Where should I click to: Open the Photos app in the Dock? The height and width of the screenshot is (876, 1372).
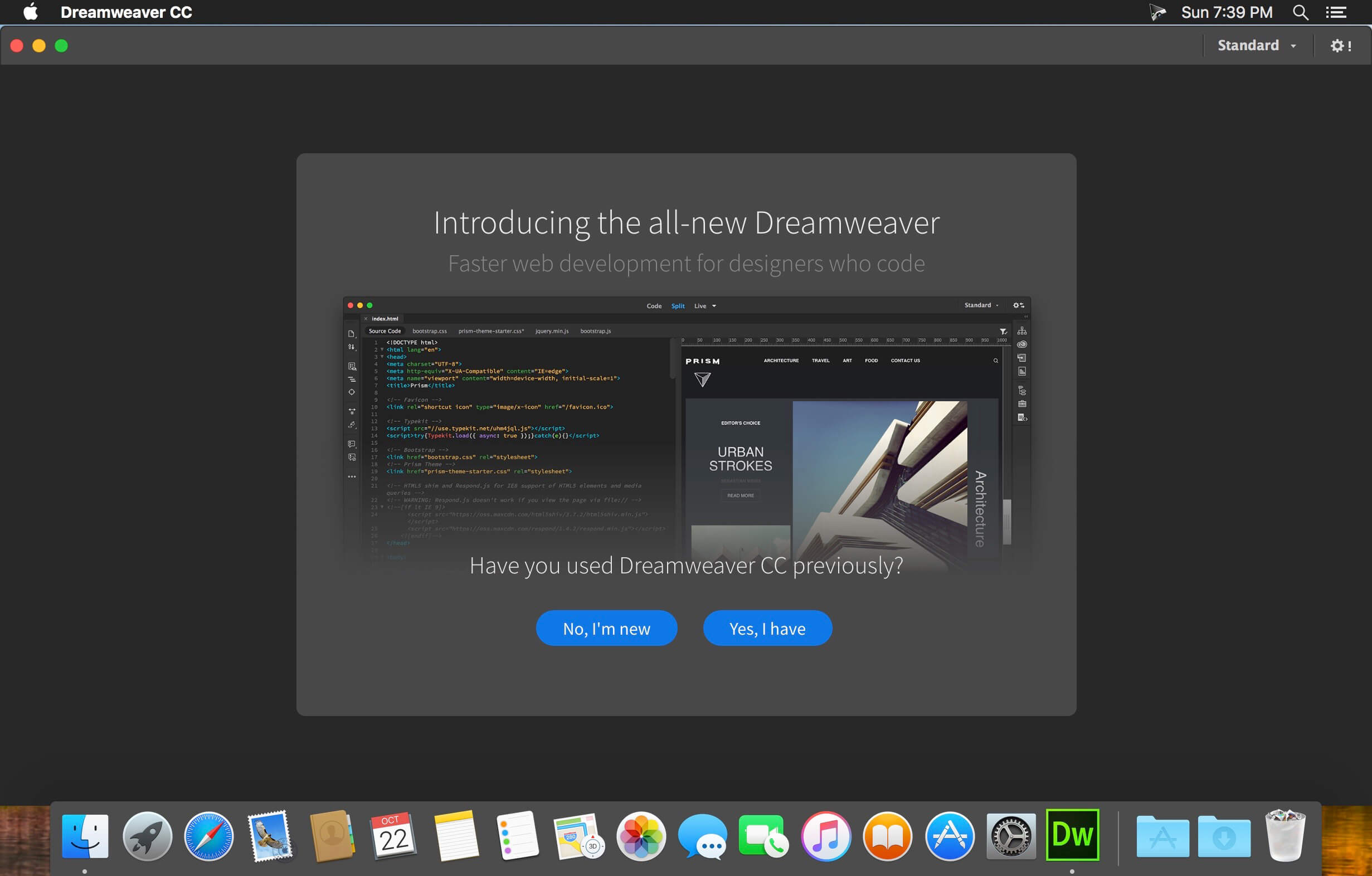[641, 835]
